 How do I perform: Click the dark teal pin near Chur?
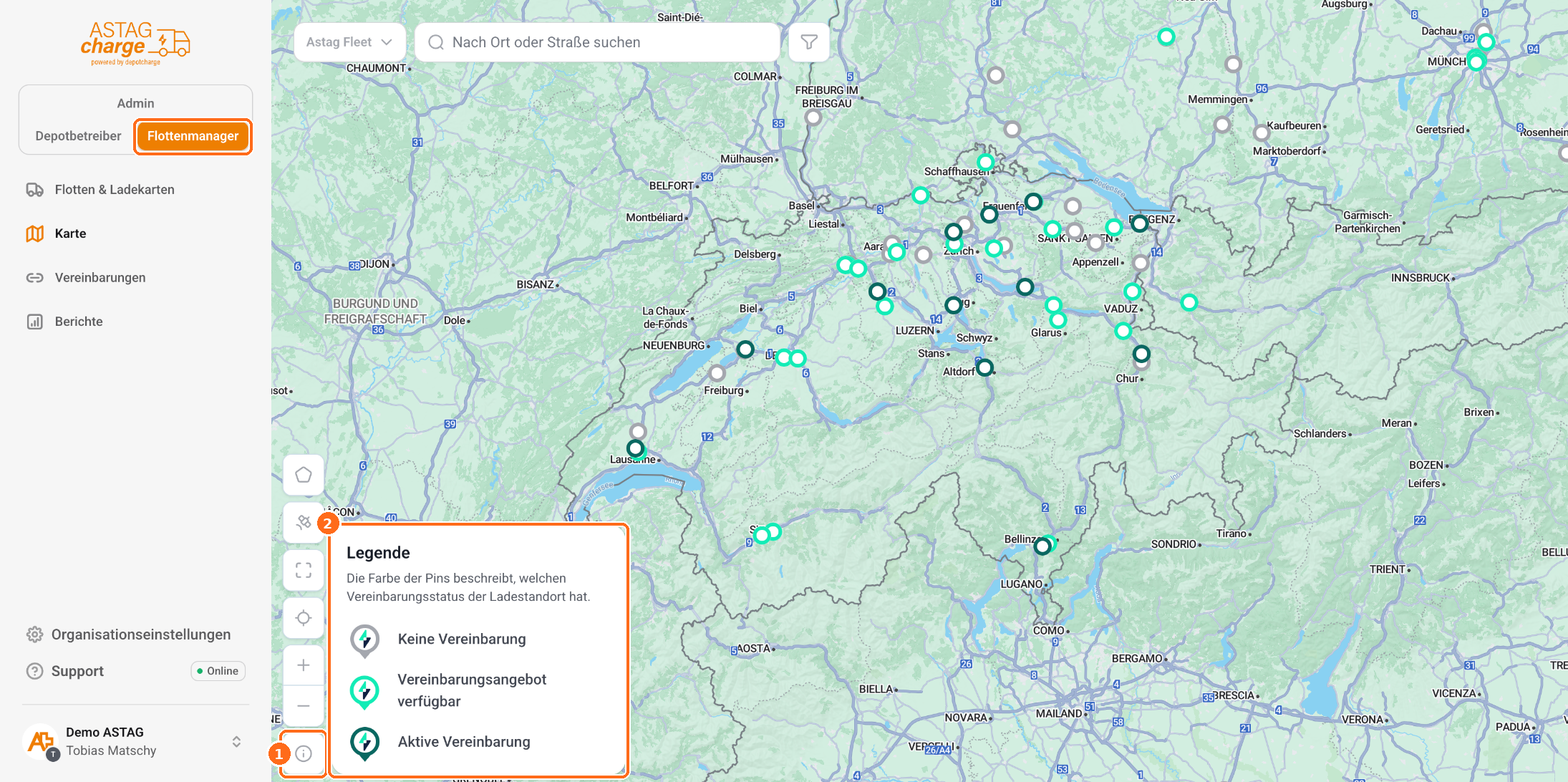click(1141, 354)
